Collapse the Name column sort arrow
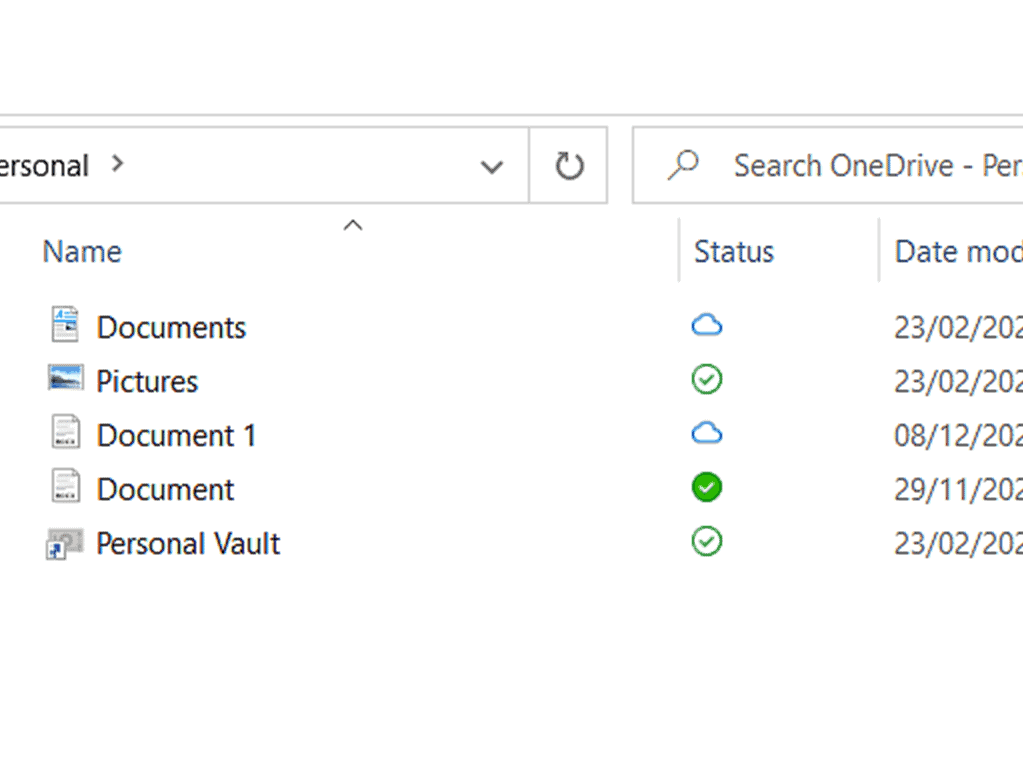 click(352, 225)
